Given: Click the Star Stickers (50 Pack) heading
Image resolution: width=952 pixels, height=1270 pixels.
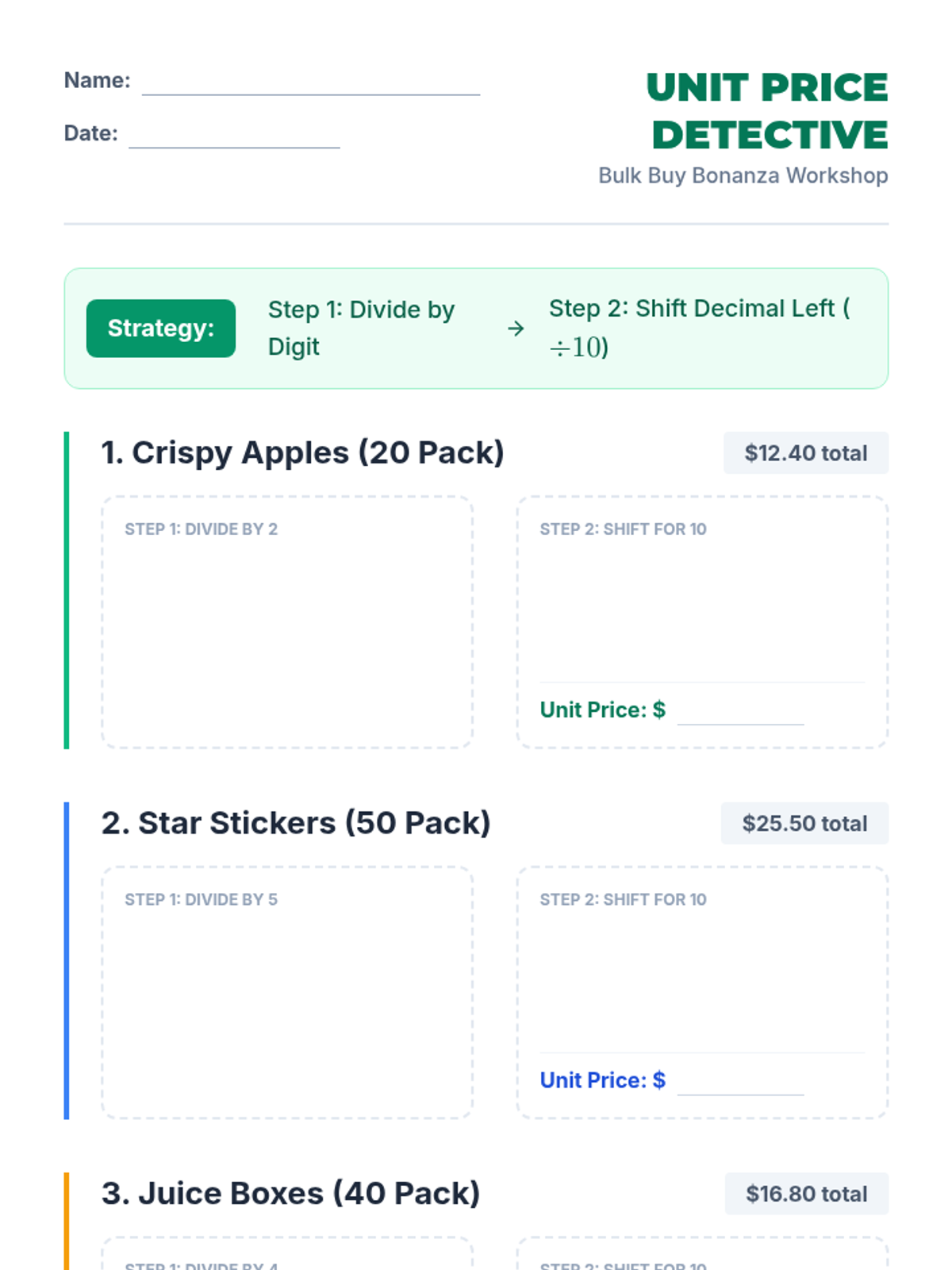Looking at the screenshot, I should click(296, 823).
